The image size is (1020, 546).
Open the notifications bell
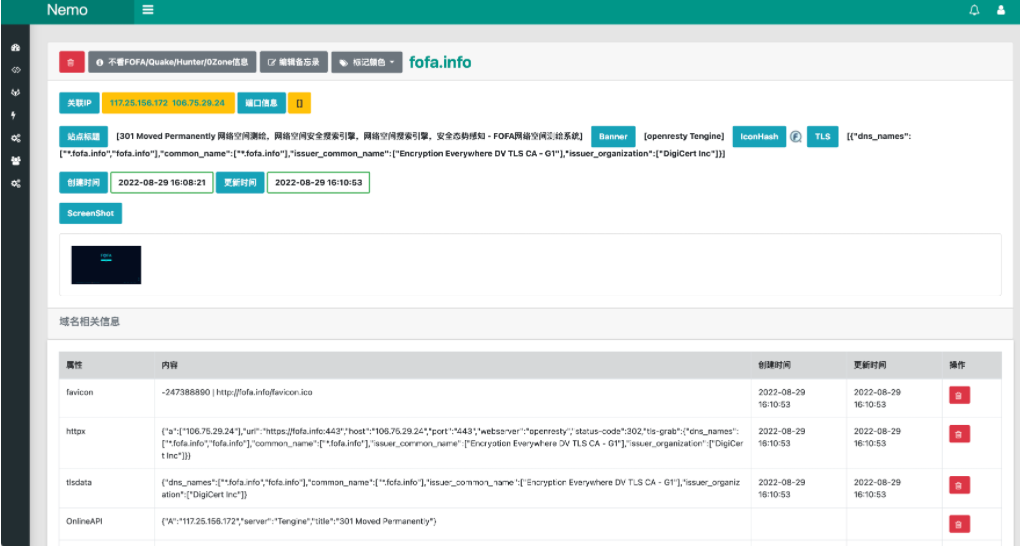974,10
